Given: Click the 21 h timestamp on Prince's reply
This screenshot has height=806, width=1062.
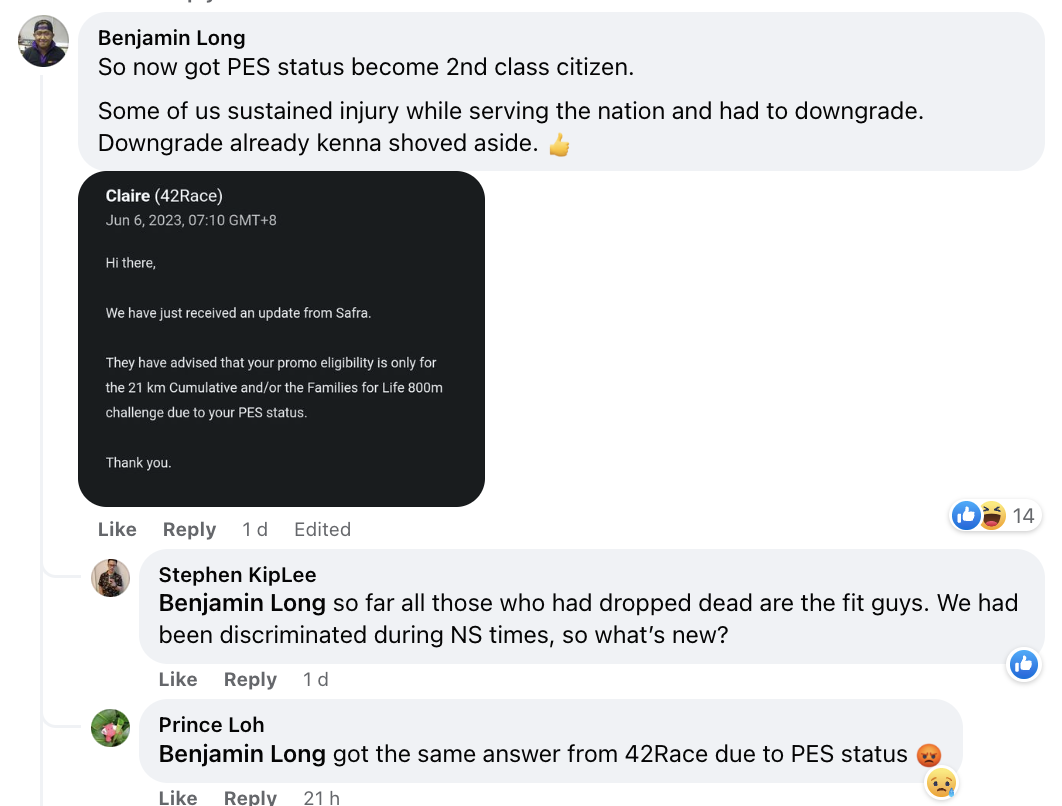Looking at the screenshot, I should (321, 797).
